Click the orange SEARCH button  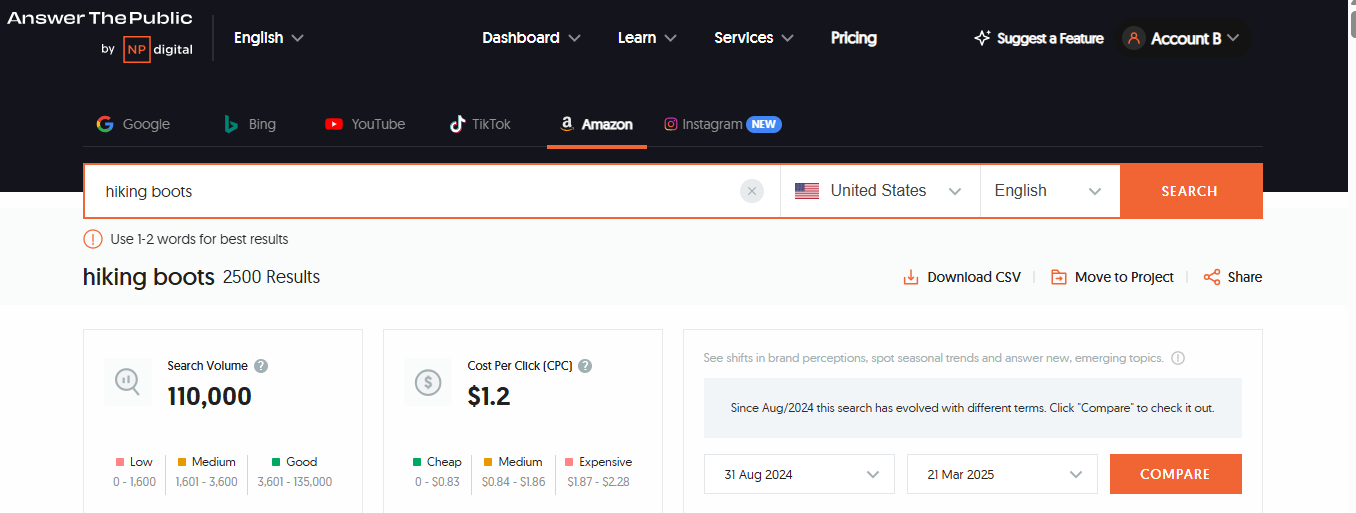(1191, 191)
